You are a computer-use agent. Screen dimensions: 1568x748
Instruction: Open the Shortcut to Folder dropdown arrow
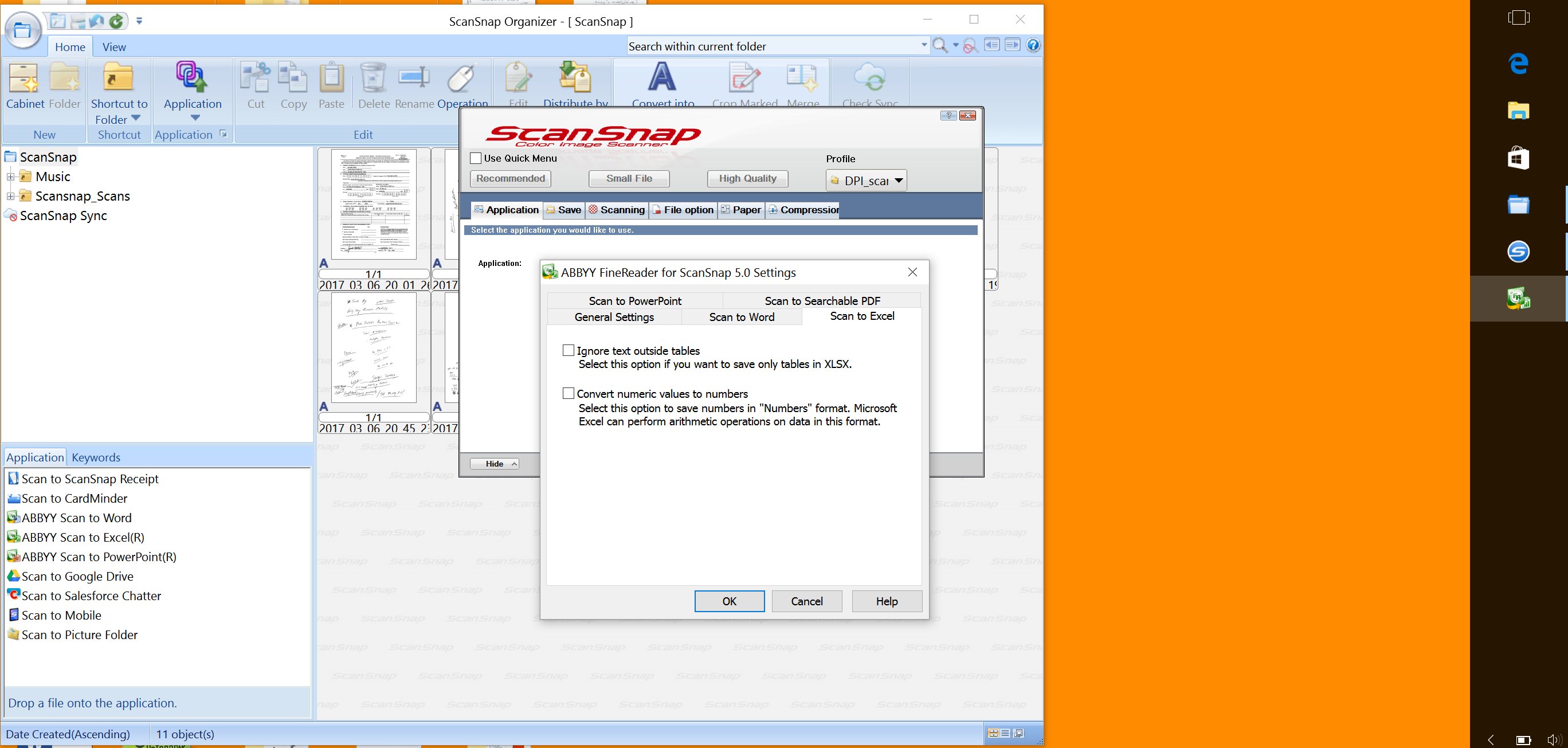tap(136, 119)
